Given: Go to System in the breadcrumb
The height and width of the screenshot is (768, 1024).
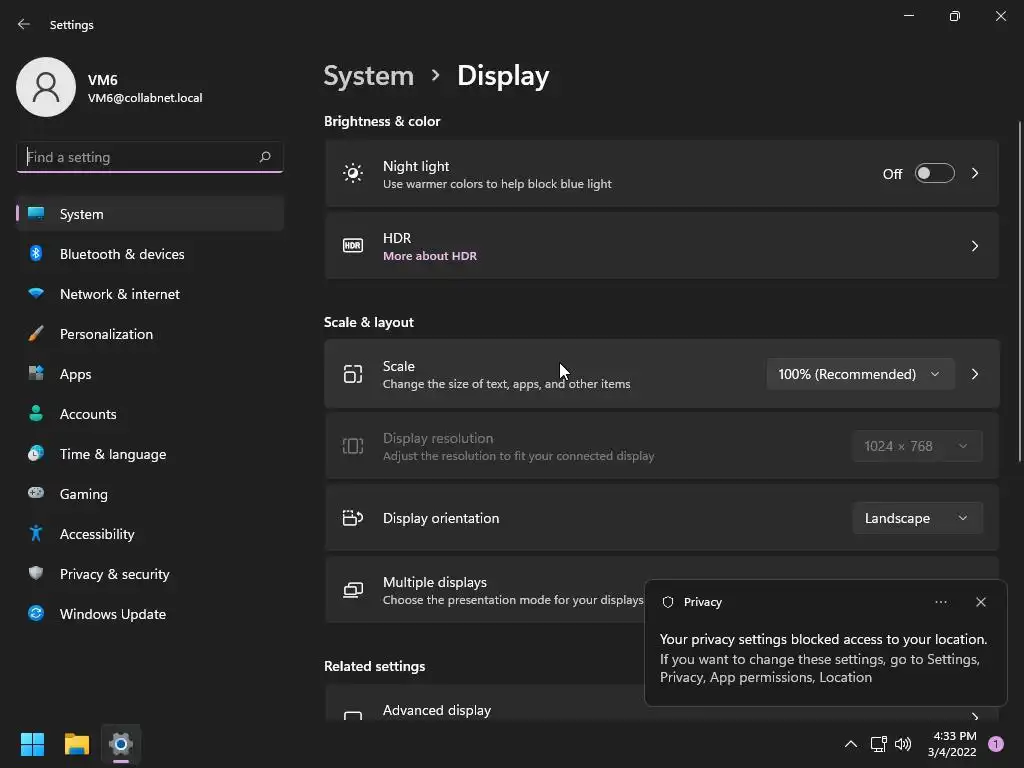Looking at the screenshot, I should click(369, 76).
